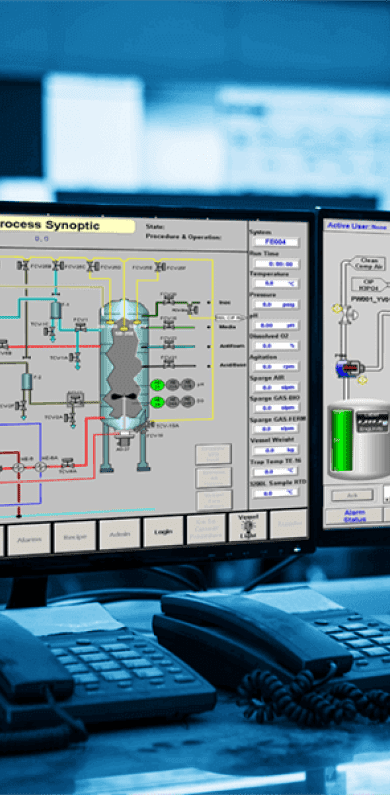Click the FCV28C valve on cyan line
This screenshot has height=795, width=390.
58,265
